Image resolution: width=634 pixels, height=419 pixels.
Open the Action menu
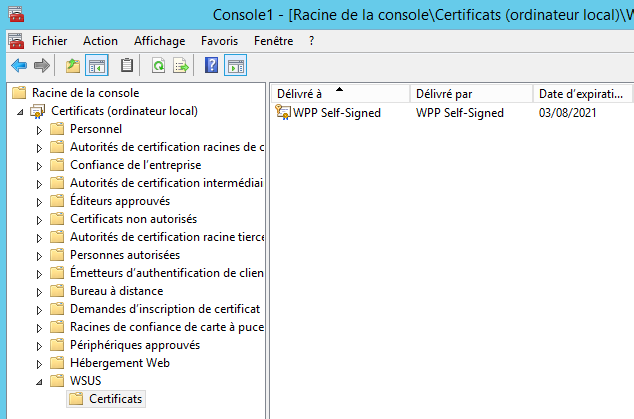100,41
